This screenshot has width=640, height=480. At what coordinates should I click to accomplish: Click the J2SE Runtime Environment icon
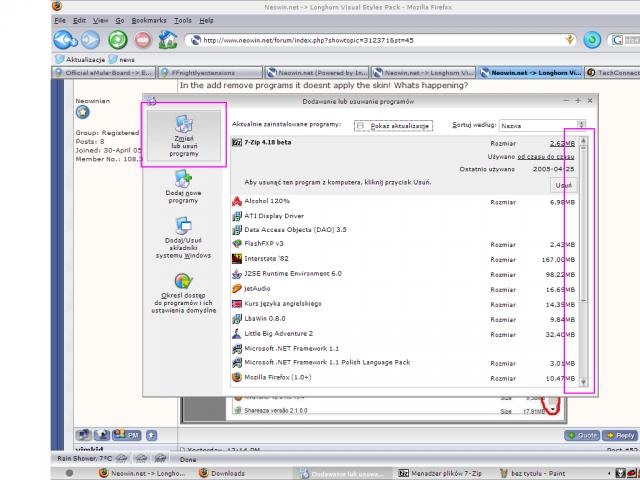(237, 274)
